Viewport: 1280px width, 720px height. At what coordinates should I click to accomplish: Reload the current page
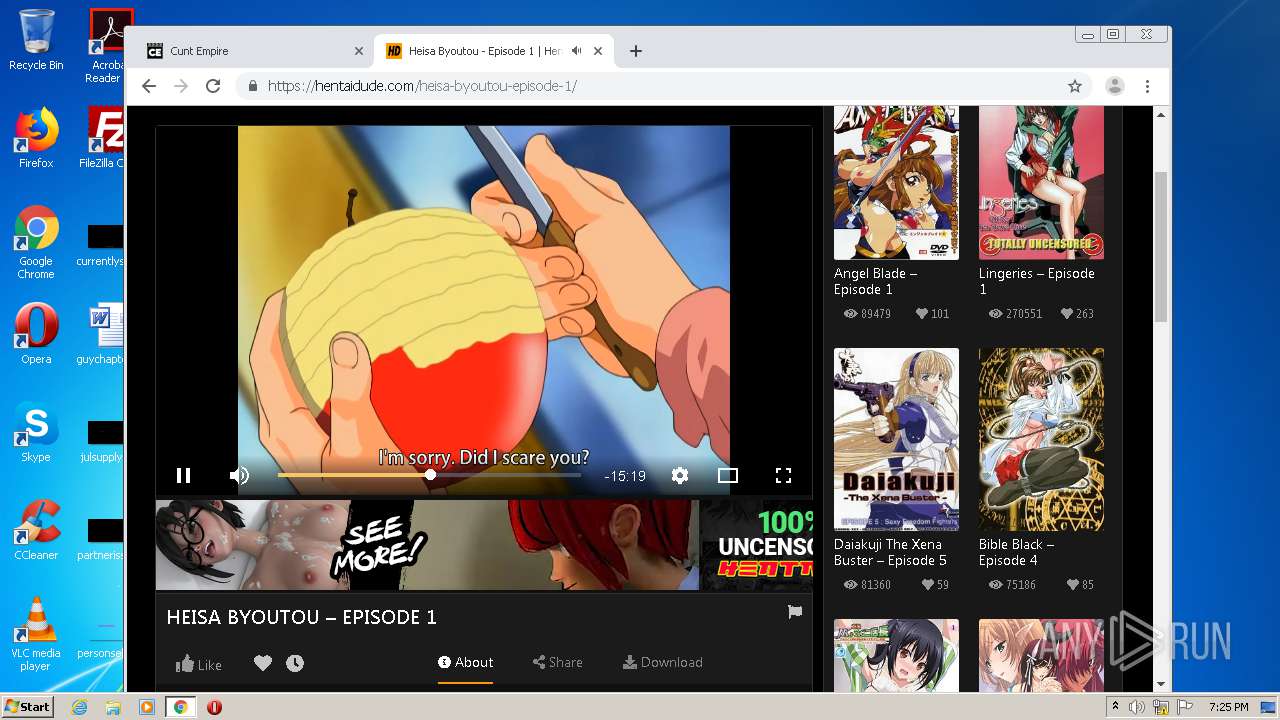[x=213, y=86]
